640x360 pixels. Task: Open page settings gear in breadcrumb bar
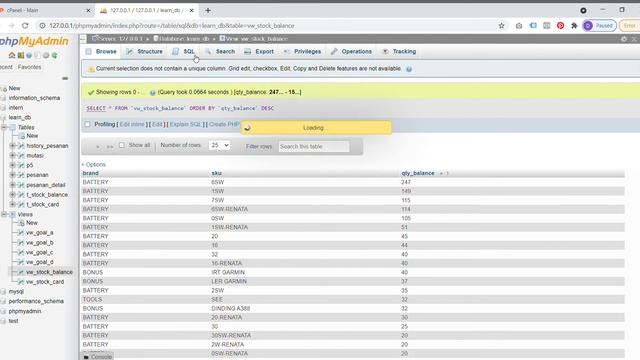click(x=624, y=39)
